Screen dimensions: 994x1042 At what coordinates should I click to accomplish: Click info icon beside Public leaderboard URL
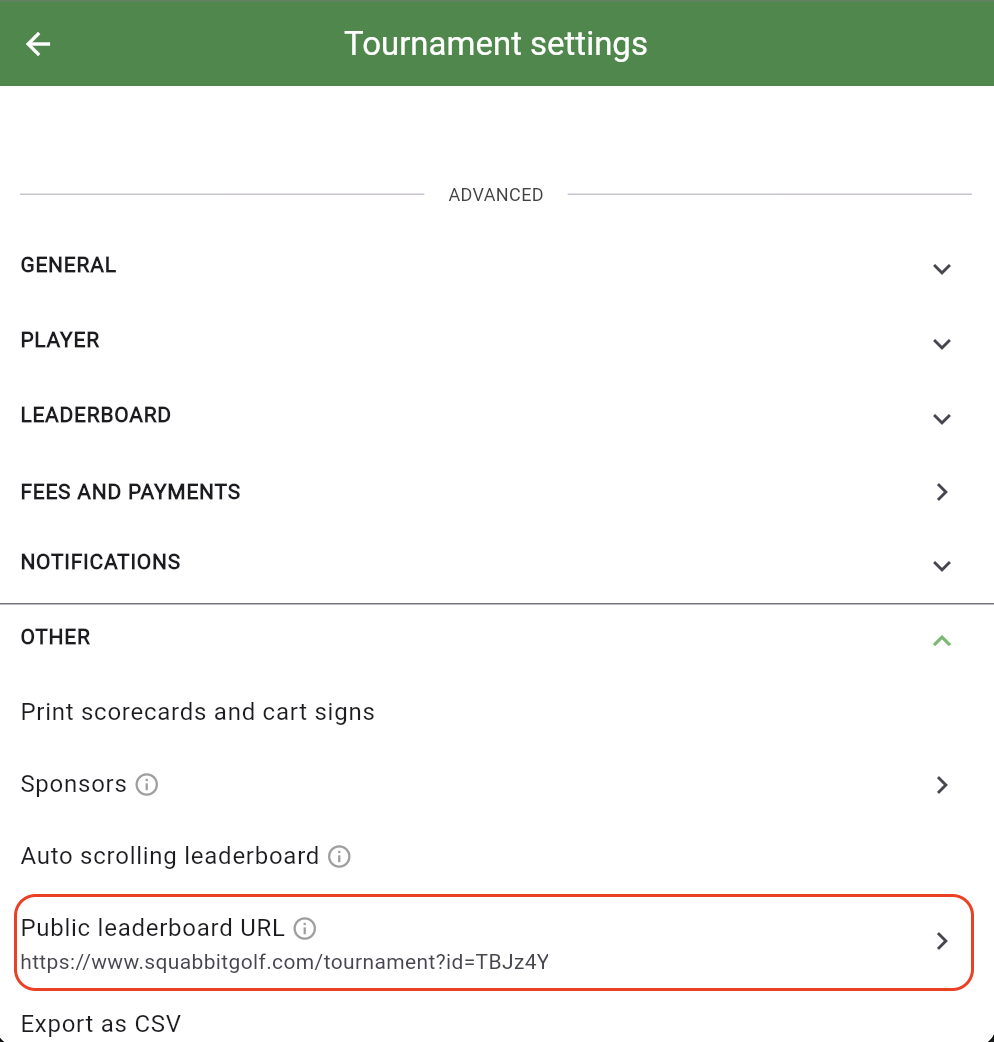[x=305, y=929]
